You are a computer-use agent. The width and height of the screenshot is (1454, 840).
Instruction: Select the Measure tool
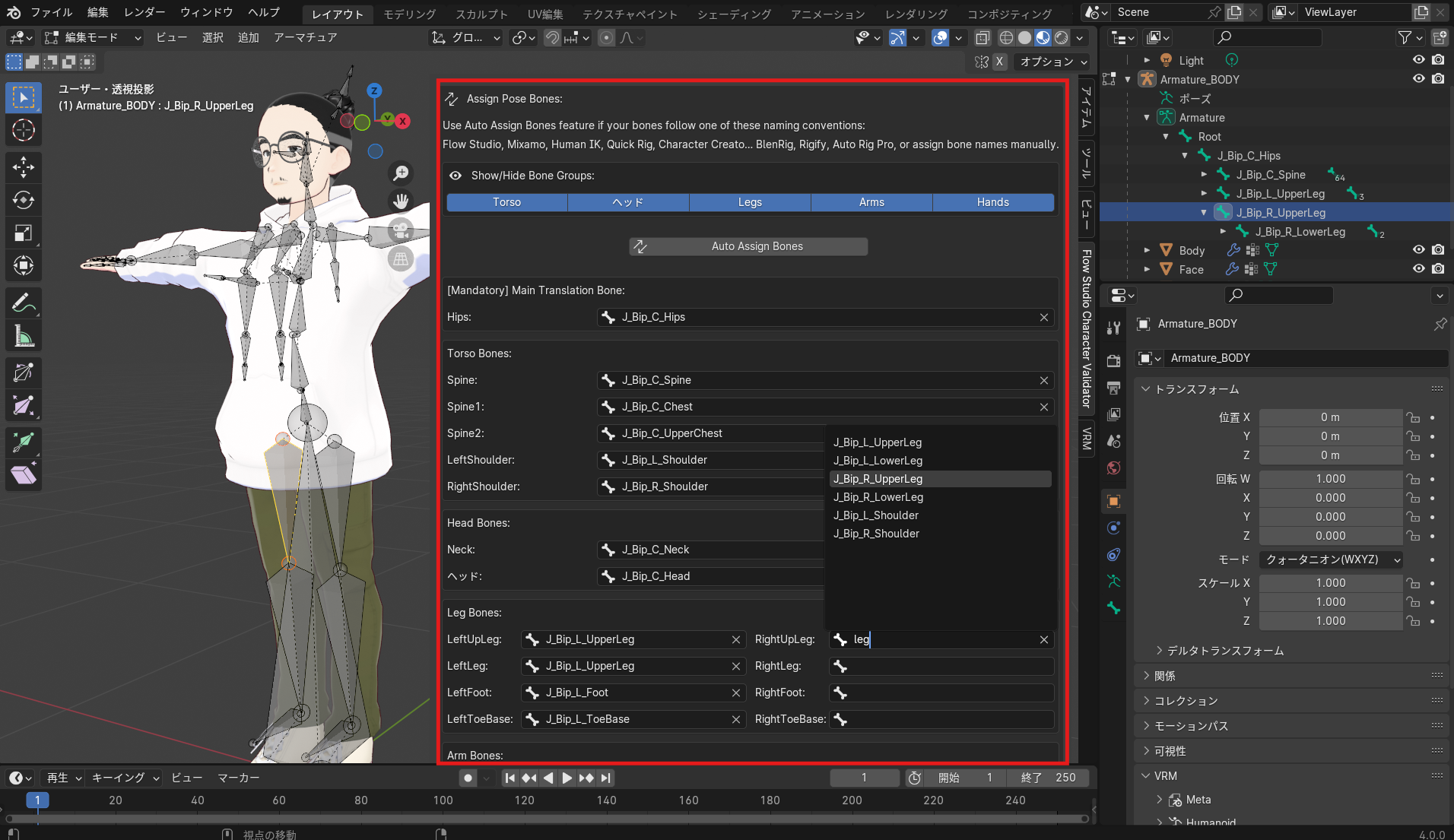coord(24,337)
